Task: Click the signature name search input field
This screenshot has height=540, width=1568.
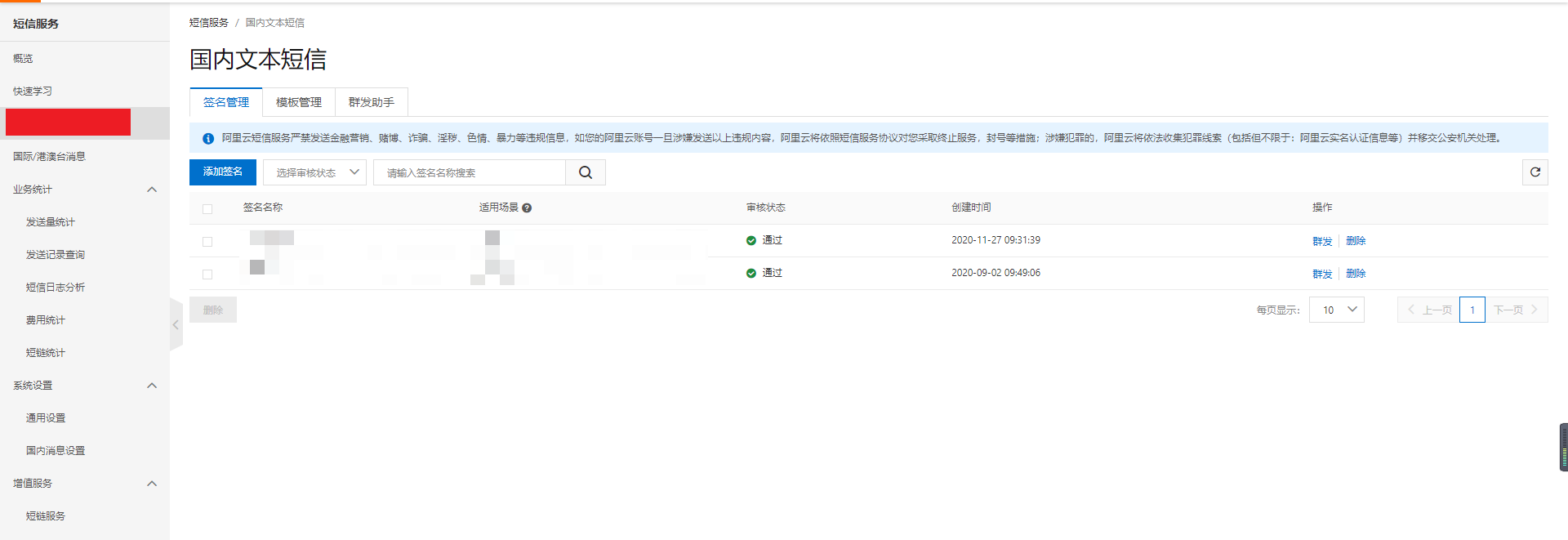Action: [470, 172]
